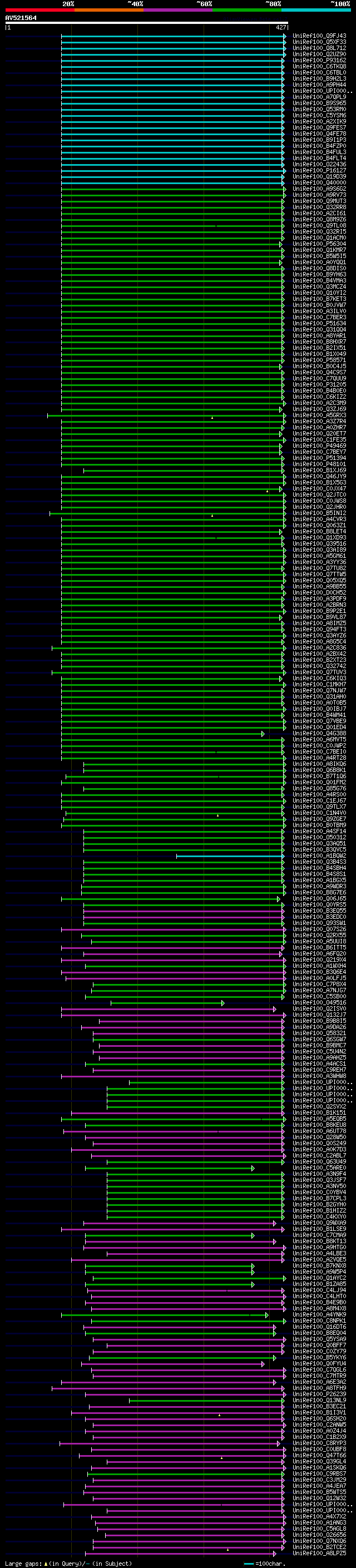This screenshot has height=1568, width=356.
Task: Select label UniRef100_C6TBL0
Action: tap(319, 72)
